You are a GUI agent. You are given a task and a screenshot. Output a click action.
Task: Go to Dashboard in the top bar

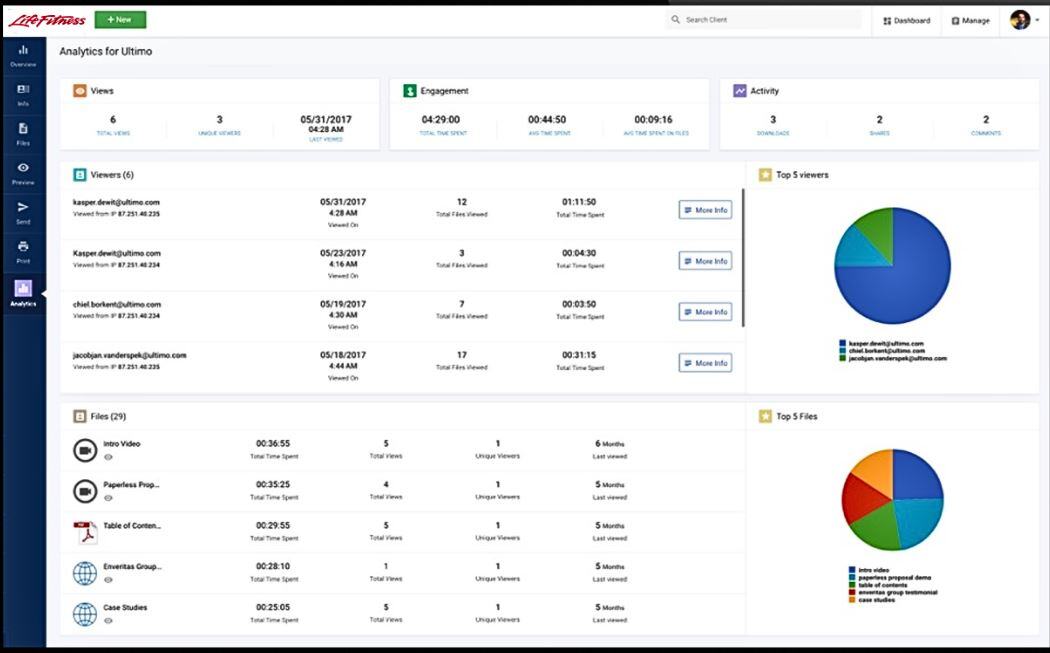907,20
